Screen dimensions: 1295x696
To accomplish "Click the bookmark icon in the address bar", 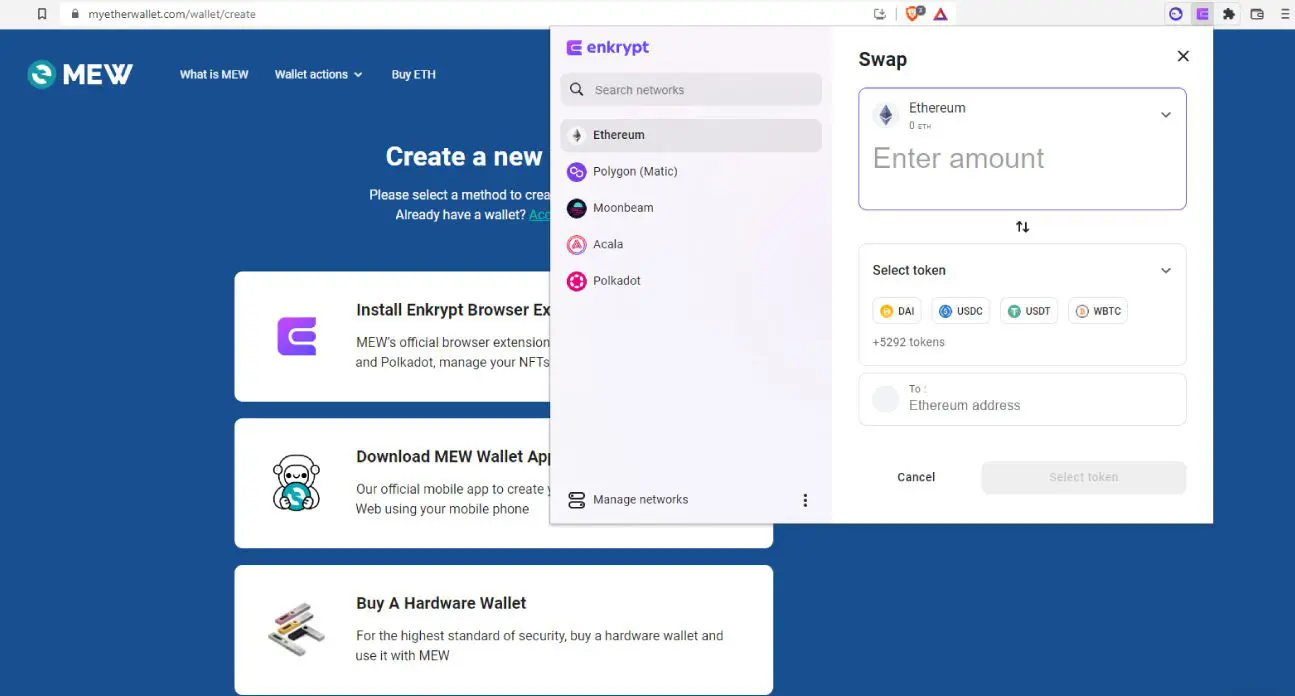I will click(x=41, y=14).
